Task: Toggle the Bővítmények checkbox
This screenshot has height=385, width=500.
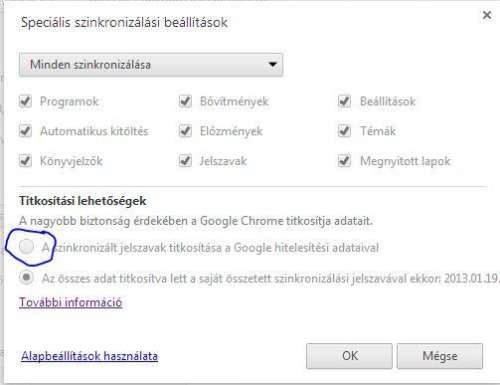Action: coord(185,101)
